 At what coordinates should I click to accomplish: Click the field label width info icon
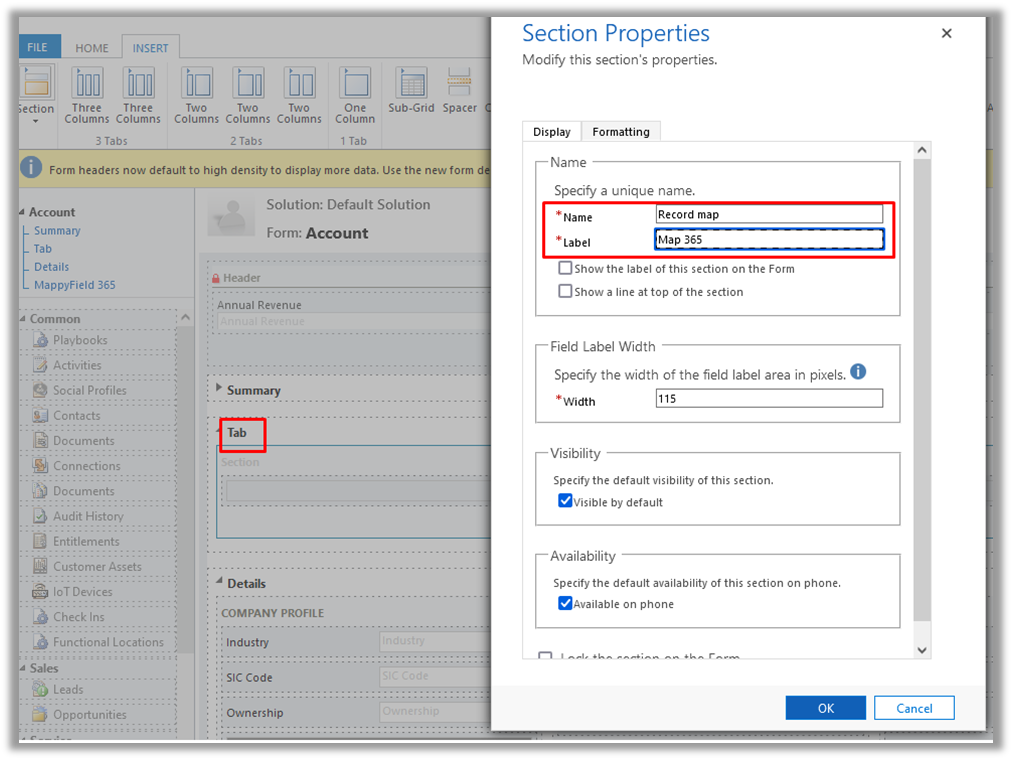[858, 372]
